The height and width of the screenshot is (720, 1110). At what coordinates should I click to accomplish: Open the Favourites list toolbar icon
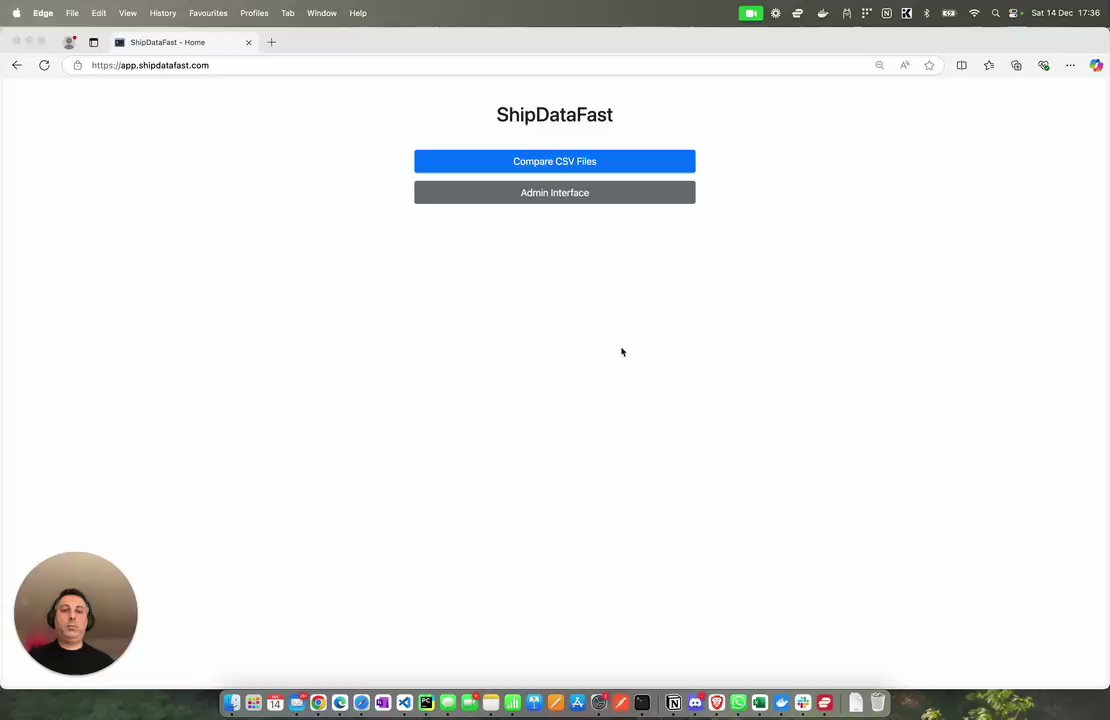989,65
